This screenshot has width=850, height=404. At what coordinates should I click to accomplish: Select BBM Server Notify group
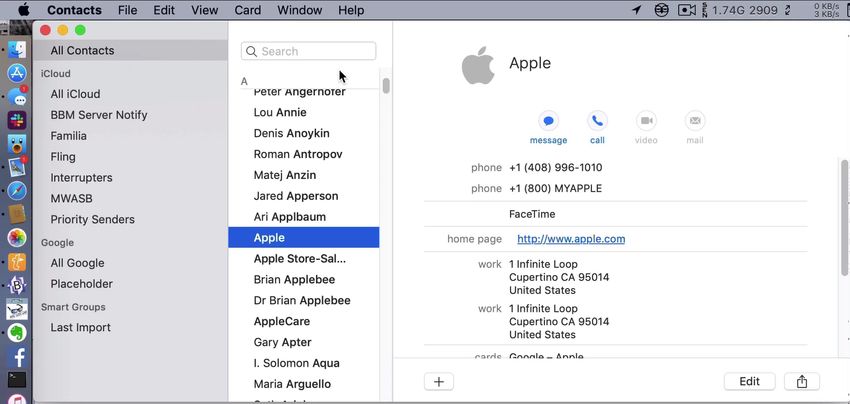click(x=99, y=115)
